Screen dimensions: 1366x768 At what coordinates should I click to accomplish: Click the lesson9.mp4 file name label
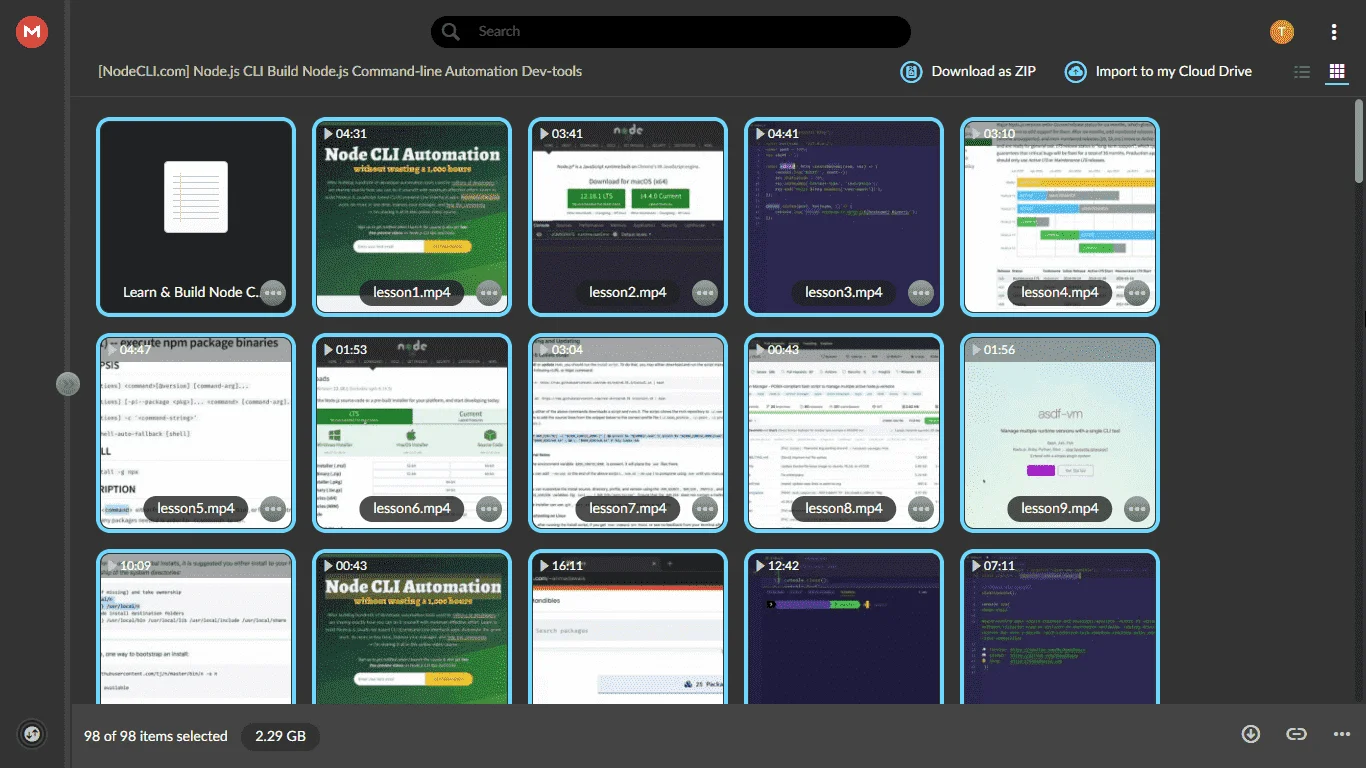tap(1060, 509)
